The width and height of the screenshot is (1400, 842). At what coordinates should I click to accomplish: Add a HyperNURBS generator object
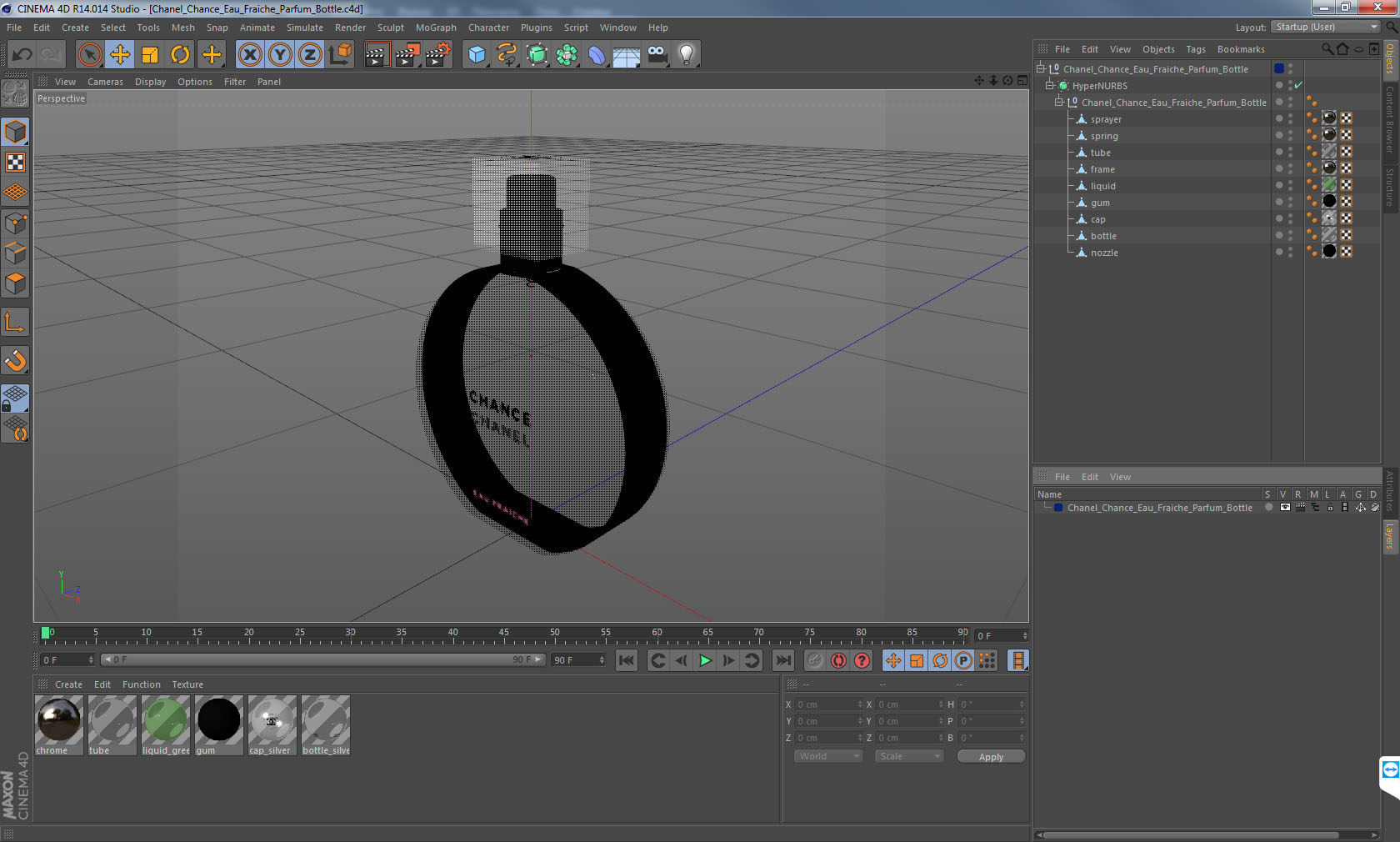[x=537, y=55]
